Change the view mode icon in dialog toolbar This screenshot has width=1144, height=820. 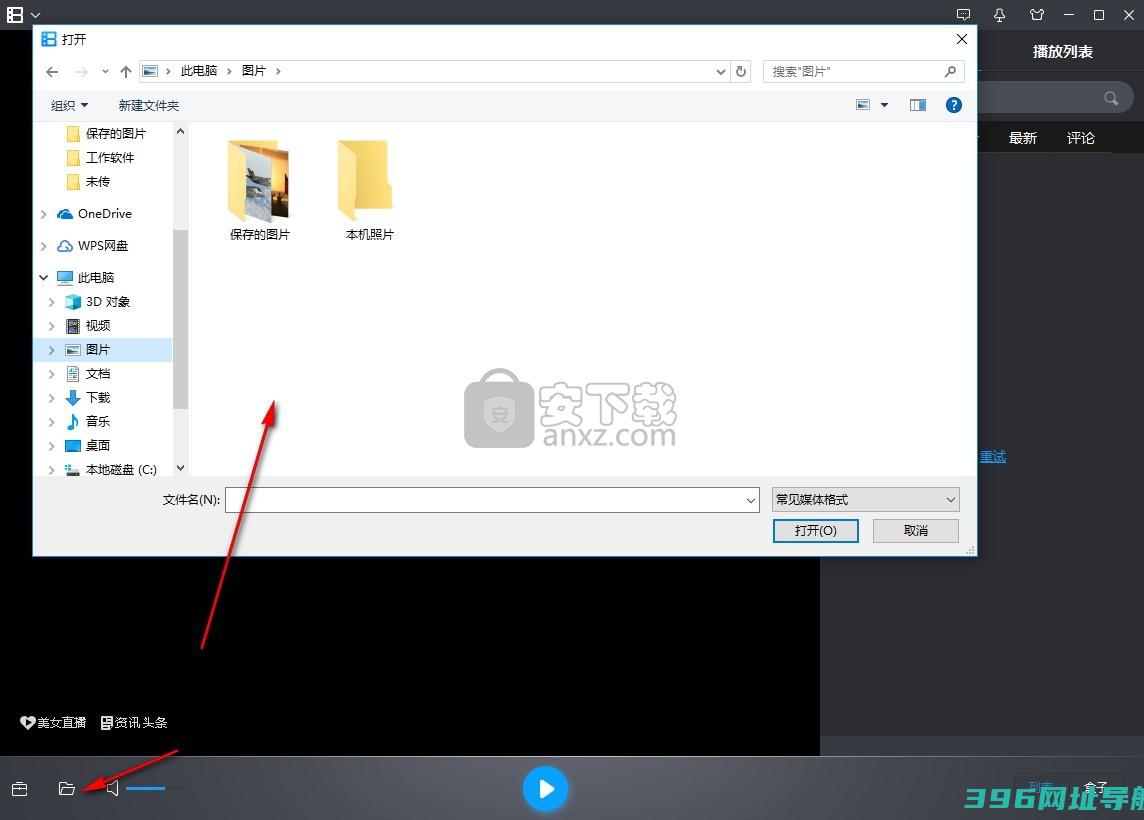coord(862,105)
